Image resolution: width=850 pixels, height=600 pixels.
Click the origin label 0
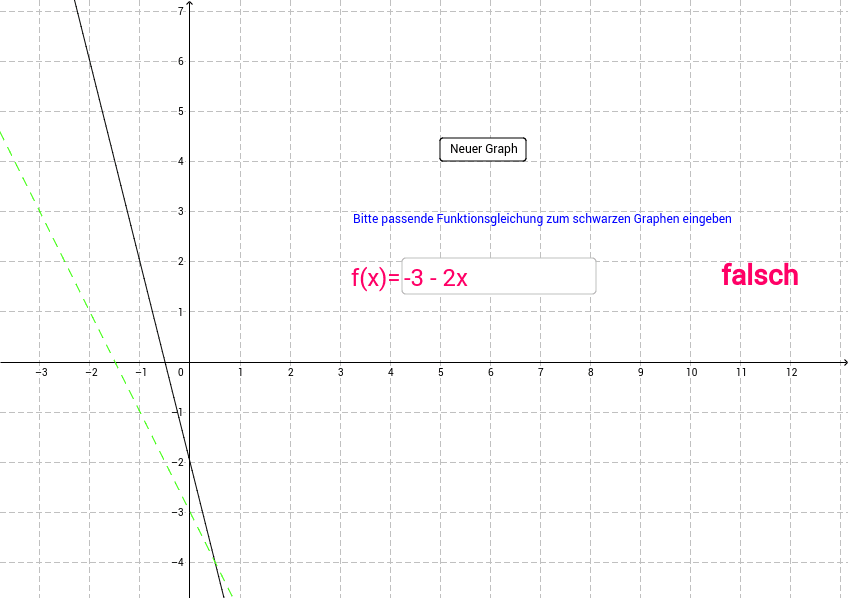click(181, 372)
